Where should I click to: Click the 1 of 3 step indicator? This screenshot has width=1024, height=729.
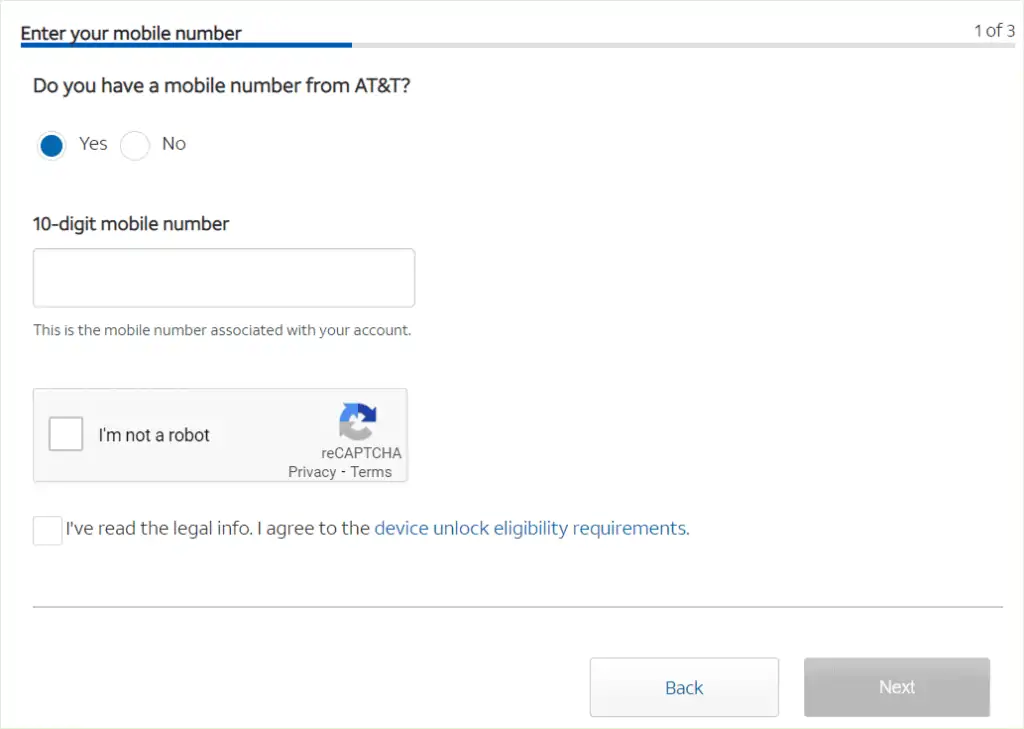995,31
